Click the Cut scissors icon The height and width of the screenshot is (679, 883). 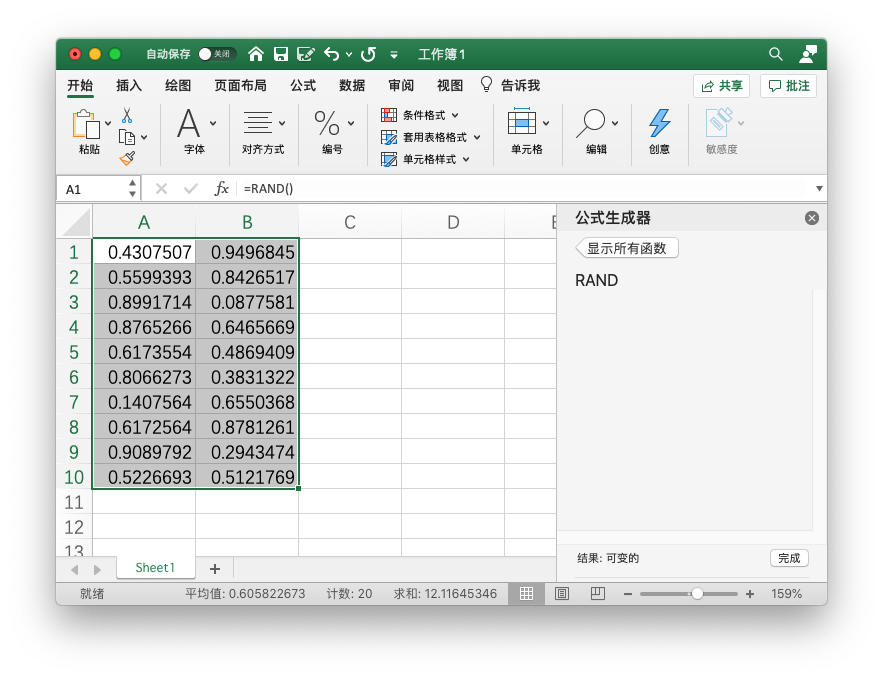pos(127,115)
